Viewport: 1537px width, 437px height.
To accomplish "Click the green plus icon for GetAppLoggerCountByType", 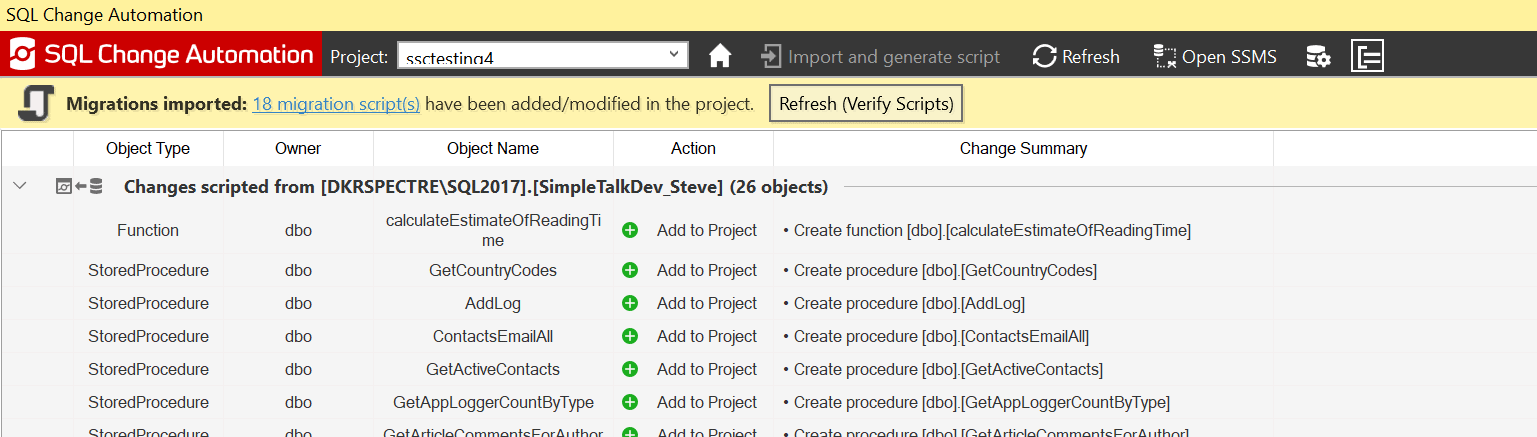I will point(630,402).
